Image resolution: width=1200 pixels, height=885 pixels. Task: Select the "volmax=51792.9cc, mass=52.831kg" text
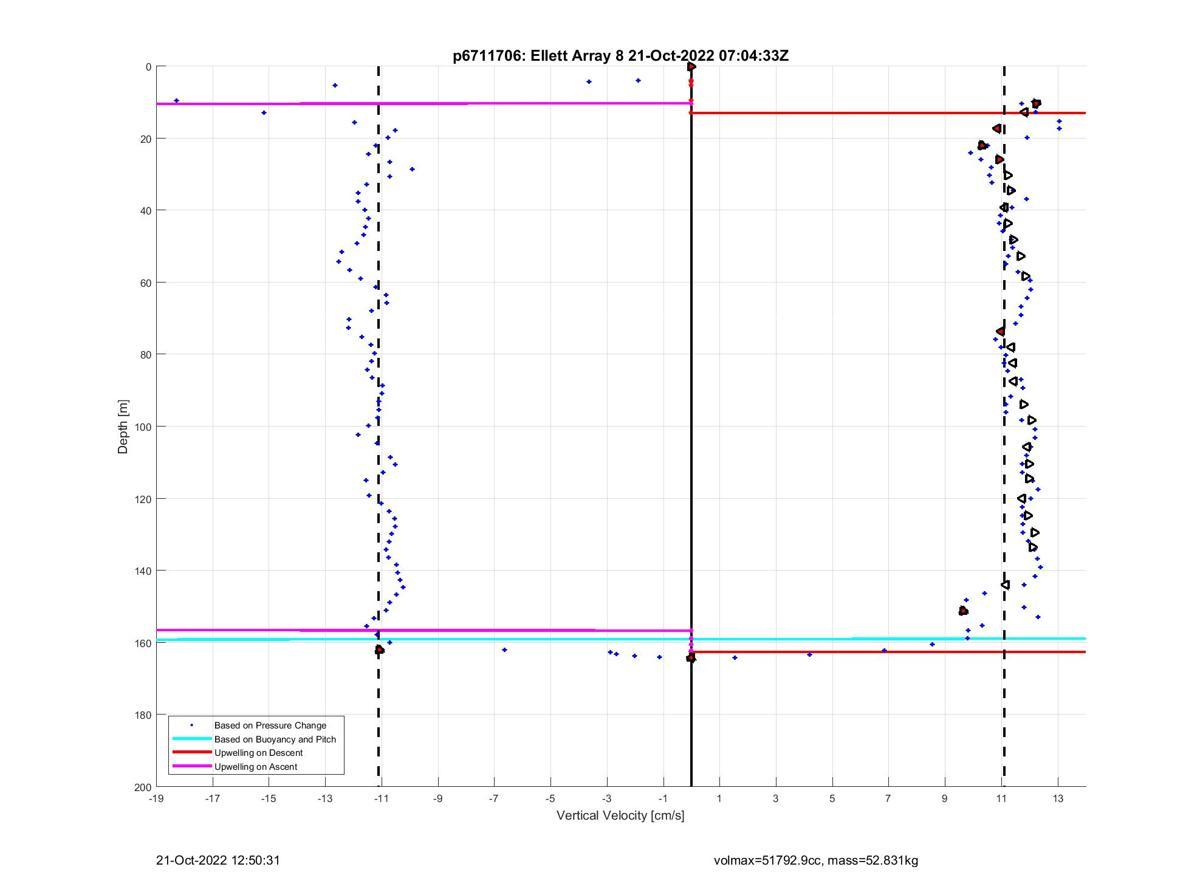coord(816,860)
